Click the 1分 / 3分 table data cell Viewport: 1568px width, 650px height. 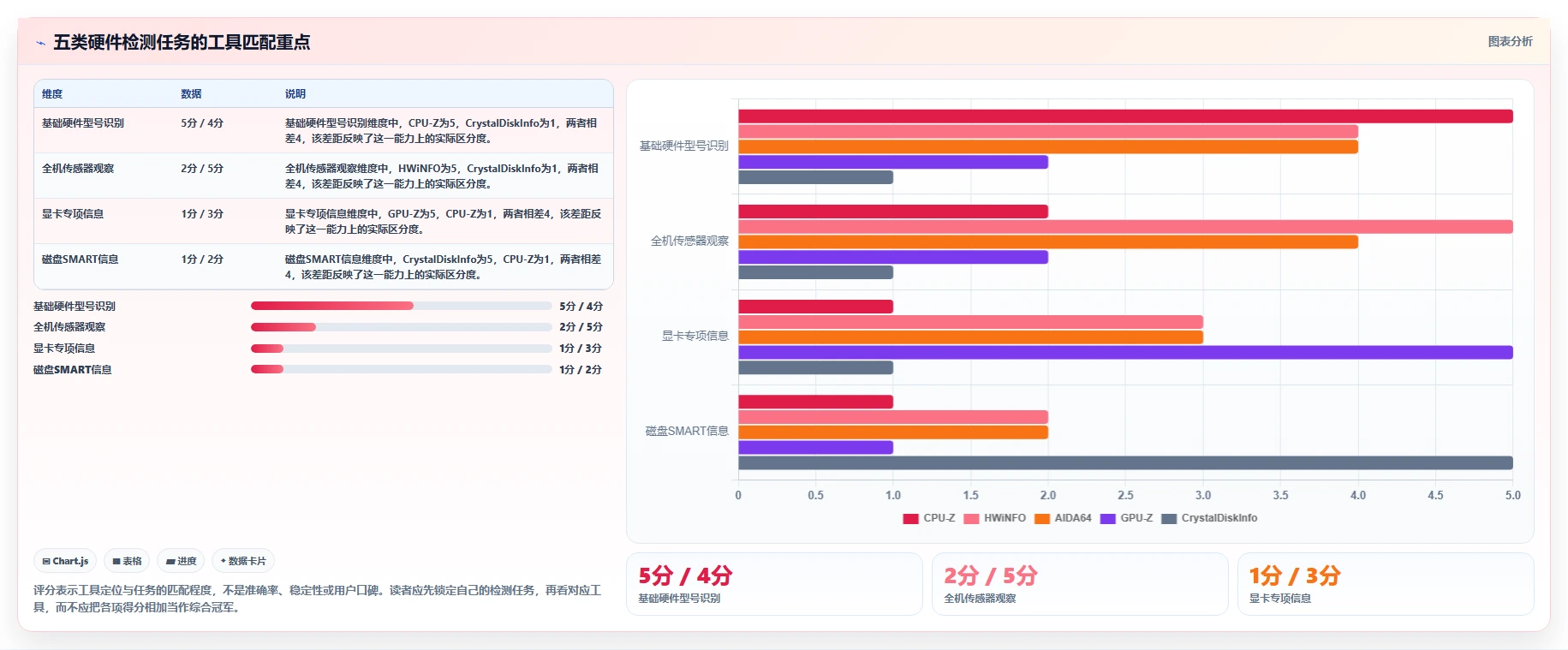click(x=202, y=214)
